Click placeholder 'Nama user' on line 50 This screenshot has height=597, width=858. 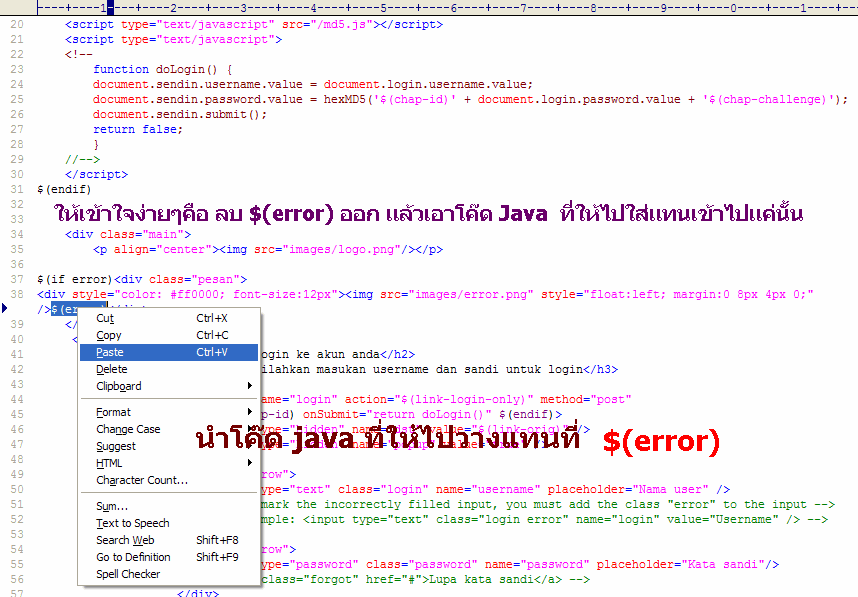click(673, 489)
